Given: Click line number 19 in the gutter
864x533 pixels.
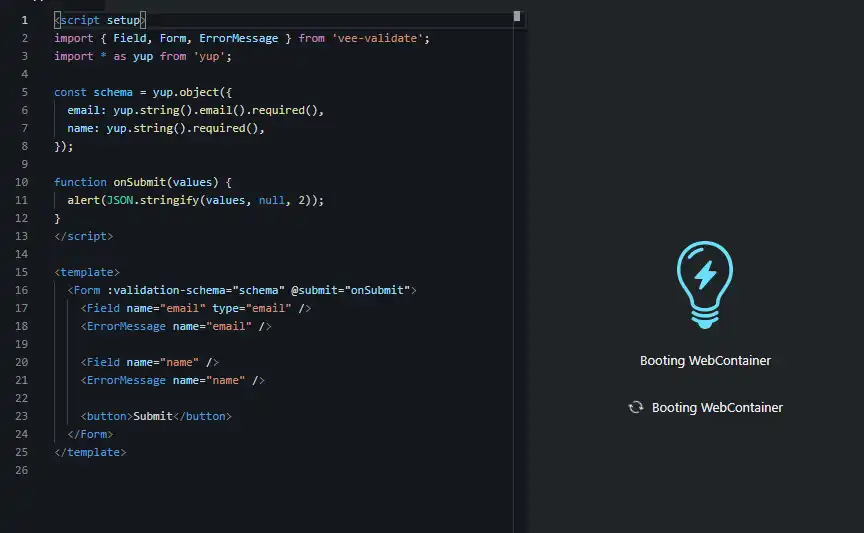Looking at the screenshot, I should pyautogui.click(x=21, y=344).
